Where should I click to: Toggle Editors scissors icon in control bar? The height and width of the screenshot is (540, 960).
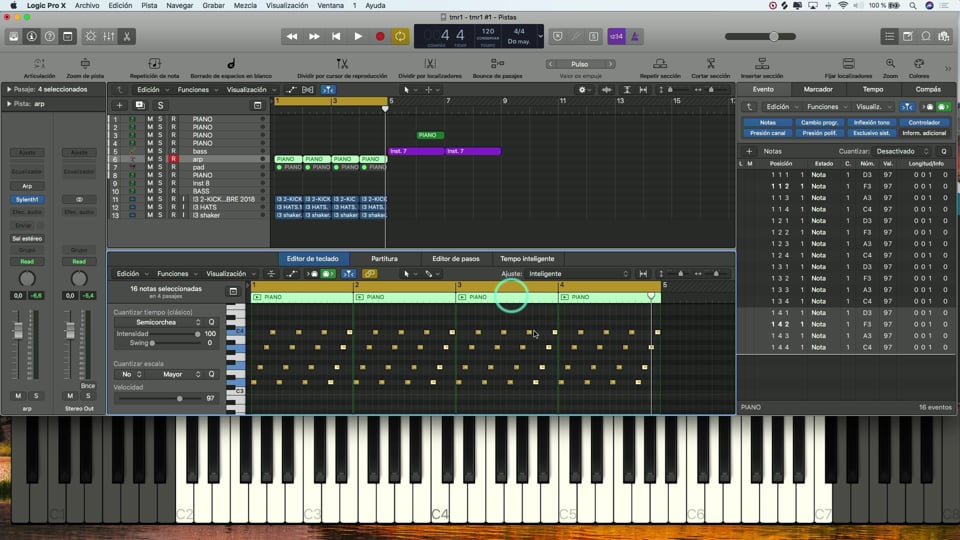[127, 36]
